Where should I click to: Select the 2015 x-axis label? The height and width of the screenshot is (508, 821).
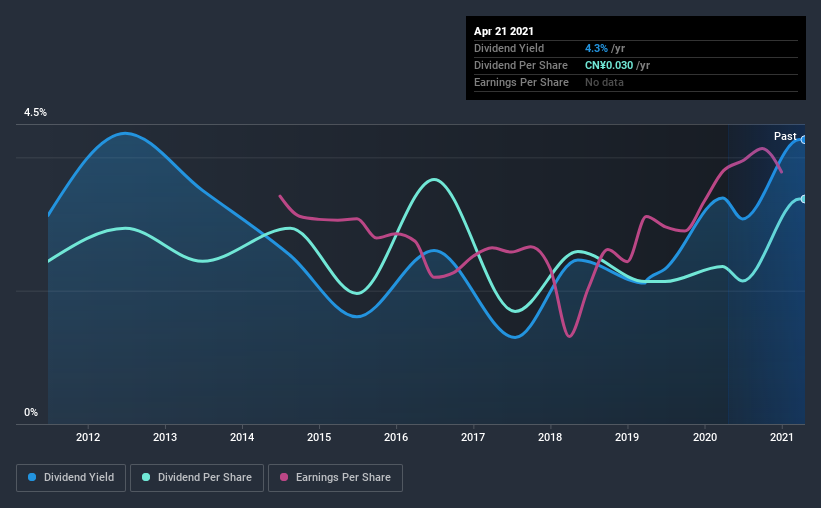click(319, 437)
